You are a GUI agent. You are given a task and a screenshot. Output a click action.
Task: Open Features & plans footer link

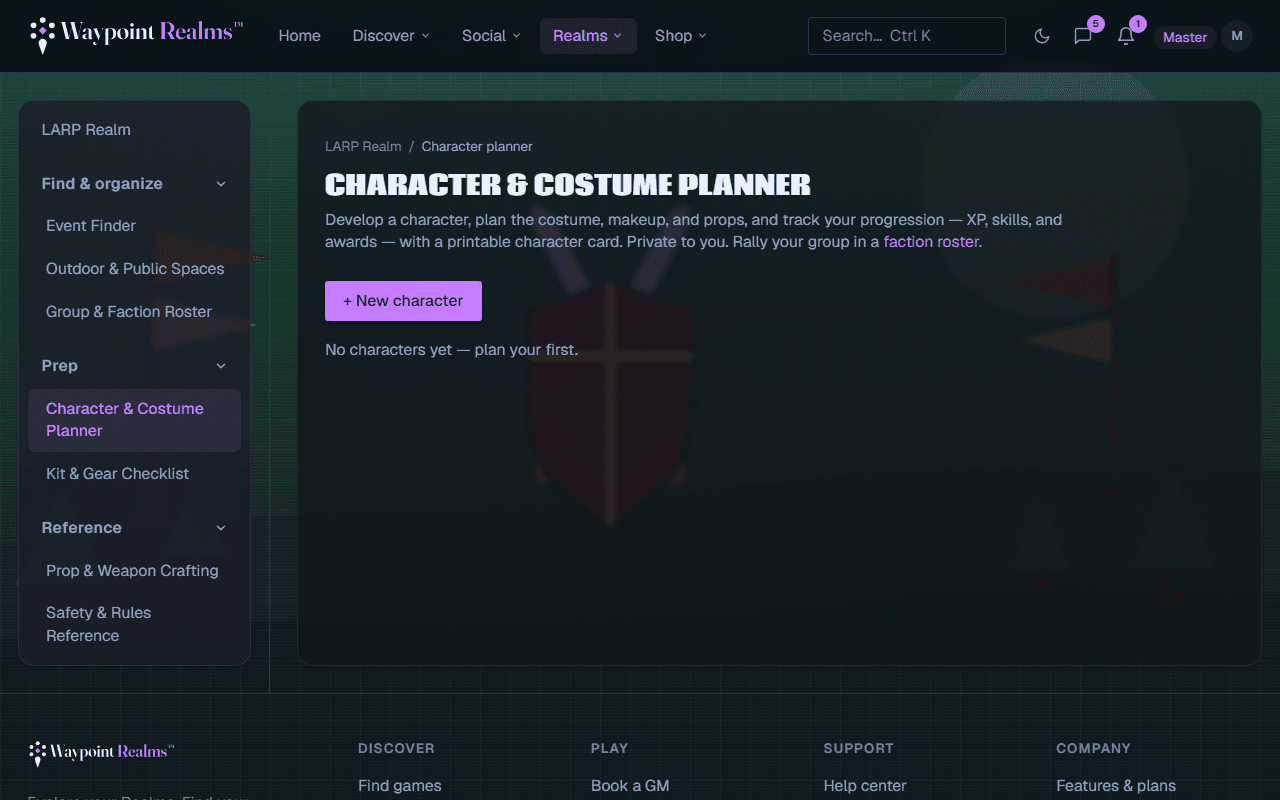[x=1116, y=786]
